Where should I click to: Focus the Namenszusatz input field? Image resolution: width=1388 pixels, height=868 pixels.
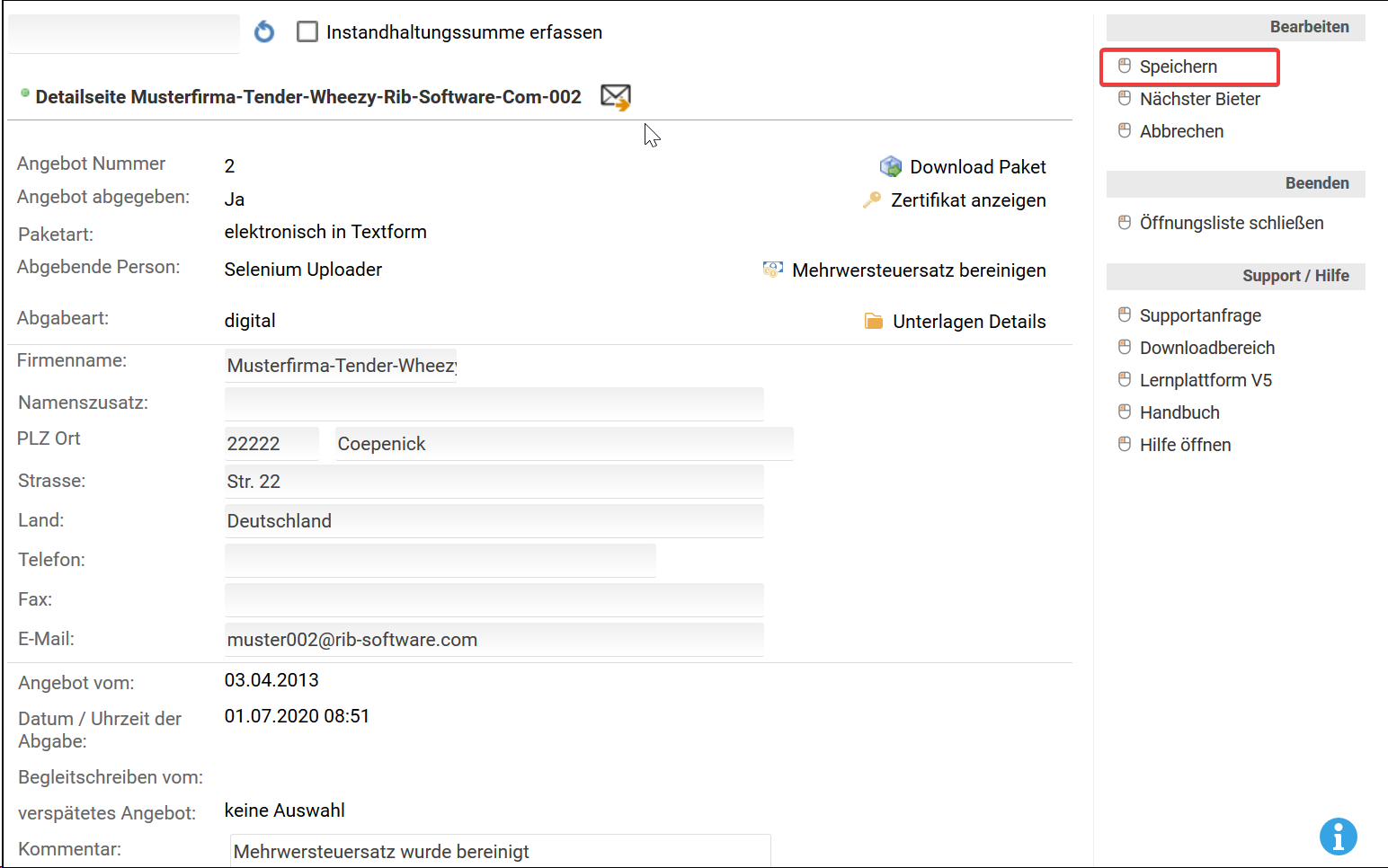point(494,403)
